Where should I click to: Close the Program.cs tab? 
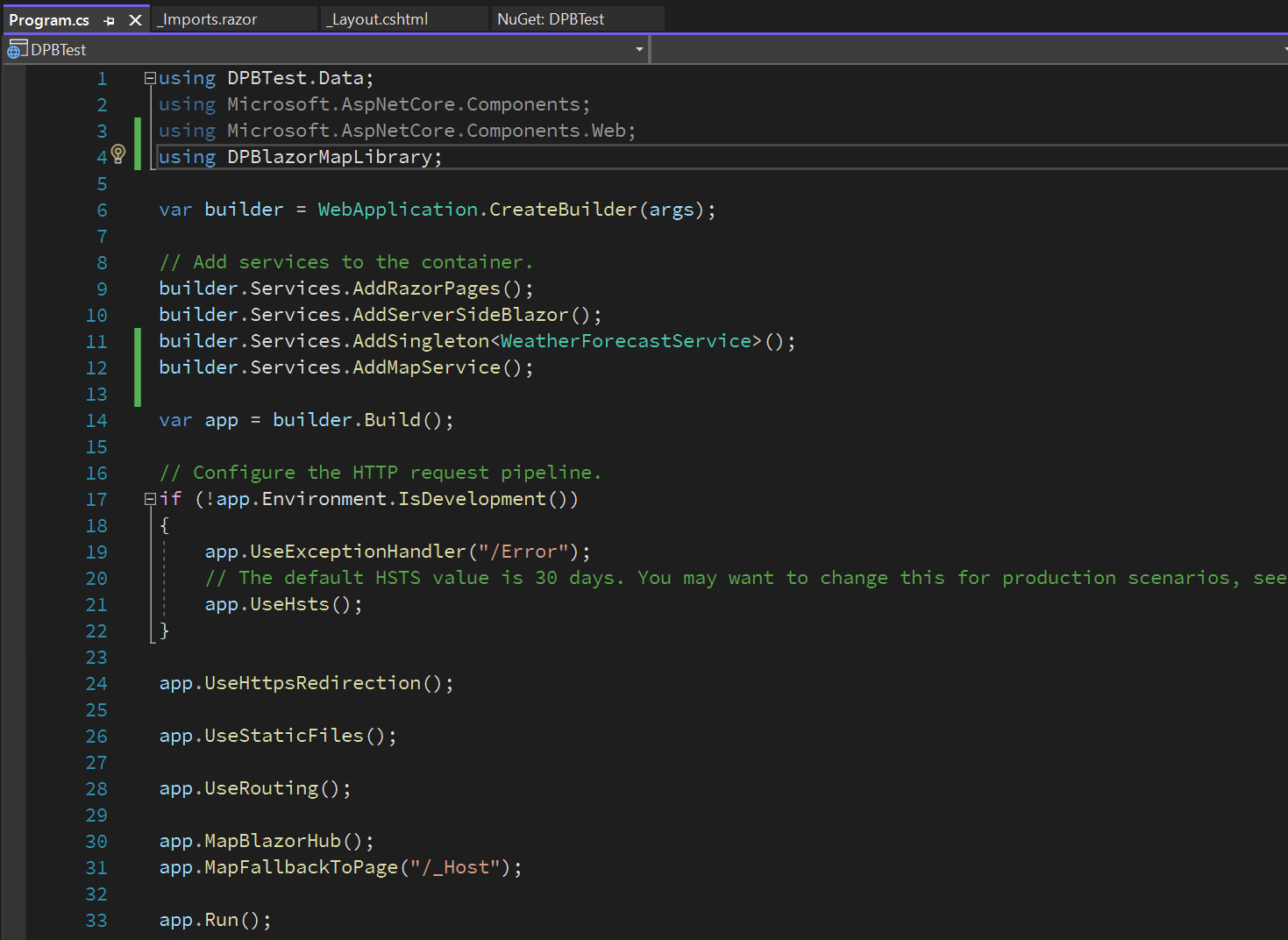point(135,20)
